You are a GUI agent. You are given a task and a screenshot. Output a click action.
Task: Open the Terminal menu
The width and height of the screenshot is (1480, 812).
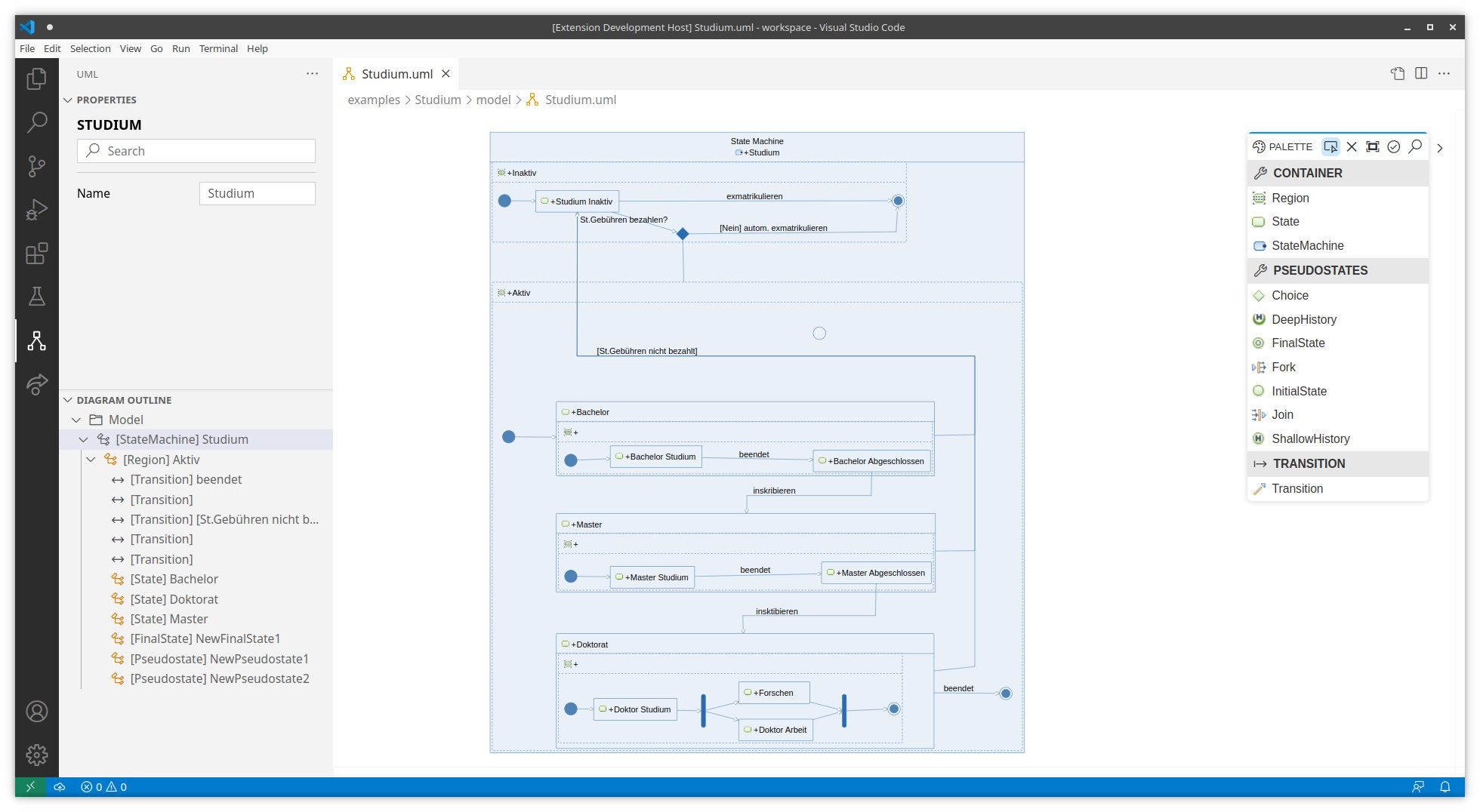(218, 48)
